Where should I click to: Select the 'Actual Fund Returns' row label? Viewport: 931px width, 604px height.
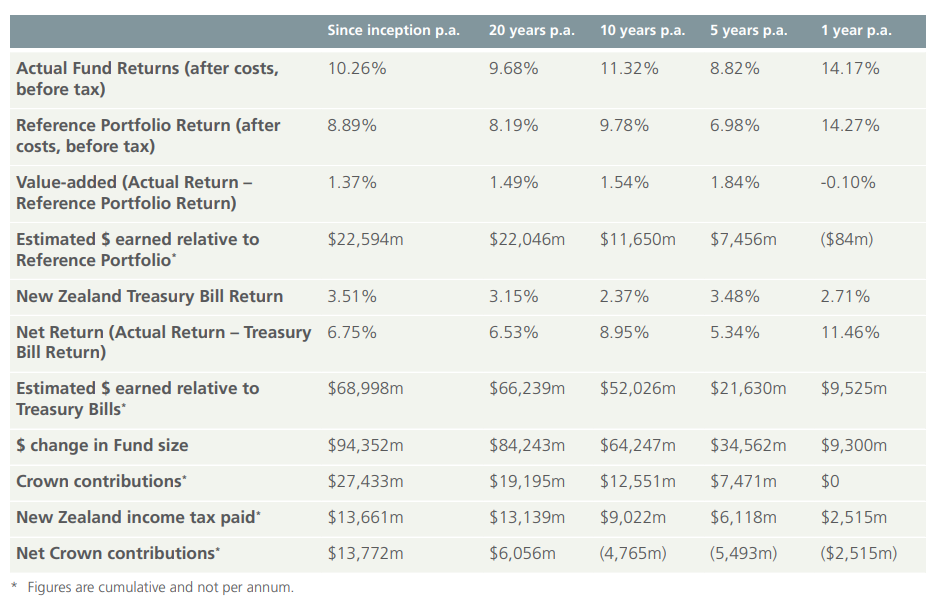[x=147, y=78]
